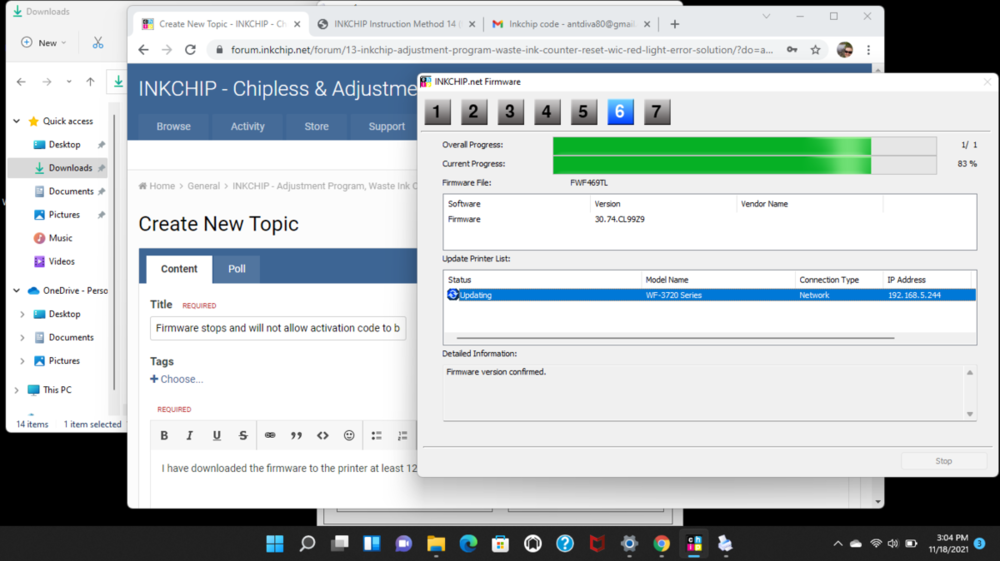The image size is (1000, 561).
Task: Click the strikethrough icon in editor toolbar
Action: tap(243, 436)
